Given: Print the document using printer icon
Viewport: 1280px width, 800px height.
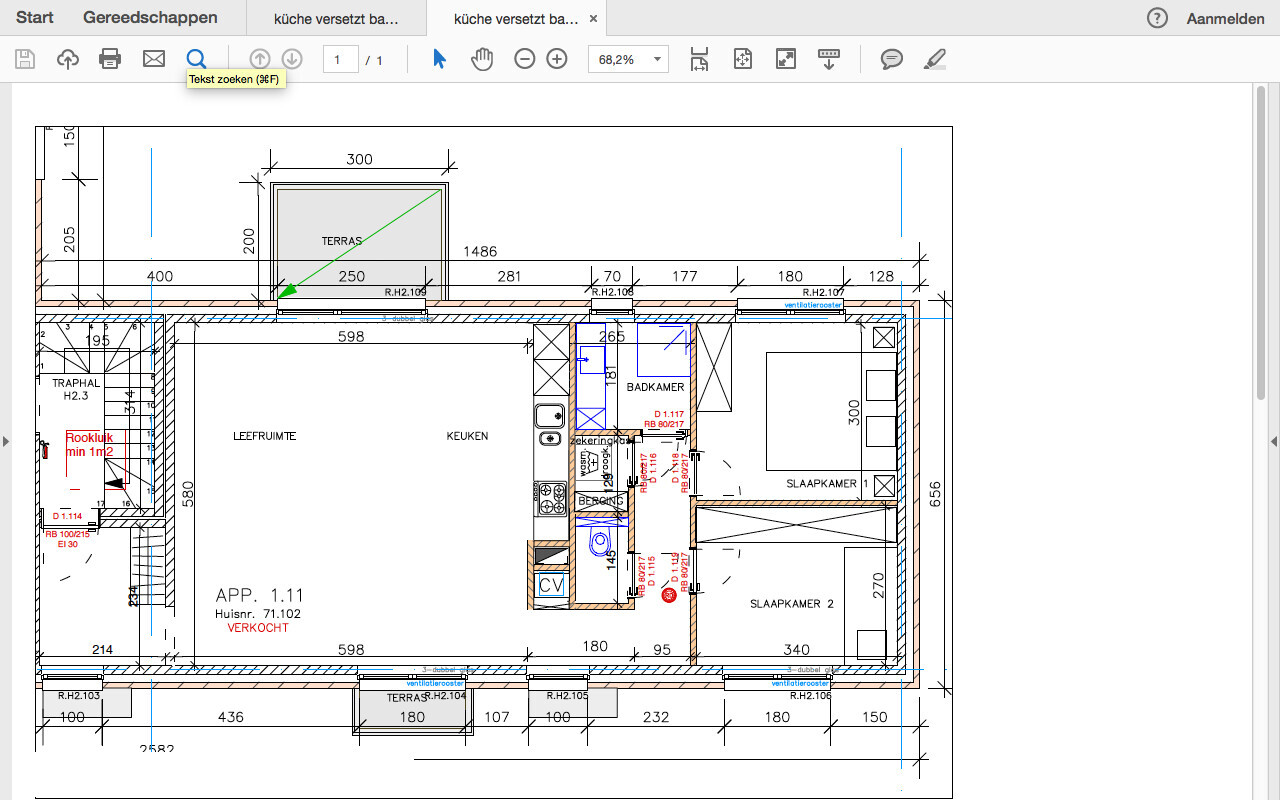Looking at the screenshot, I should click(x=110, y=59).
